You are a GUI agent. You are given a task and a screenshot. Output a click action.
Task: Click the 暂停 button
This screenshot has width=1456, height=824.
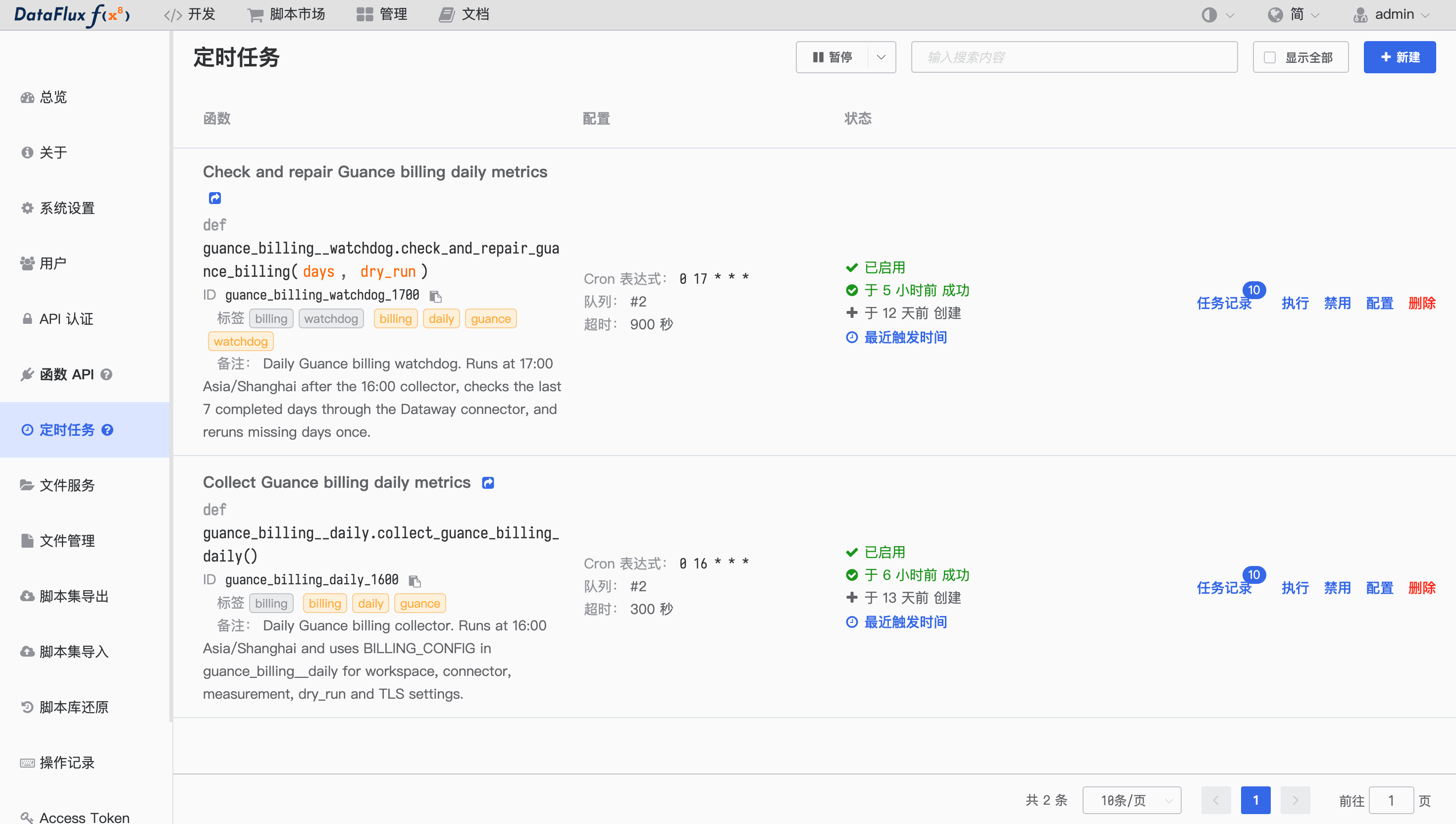click(x=832, y=57)
